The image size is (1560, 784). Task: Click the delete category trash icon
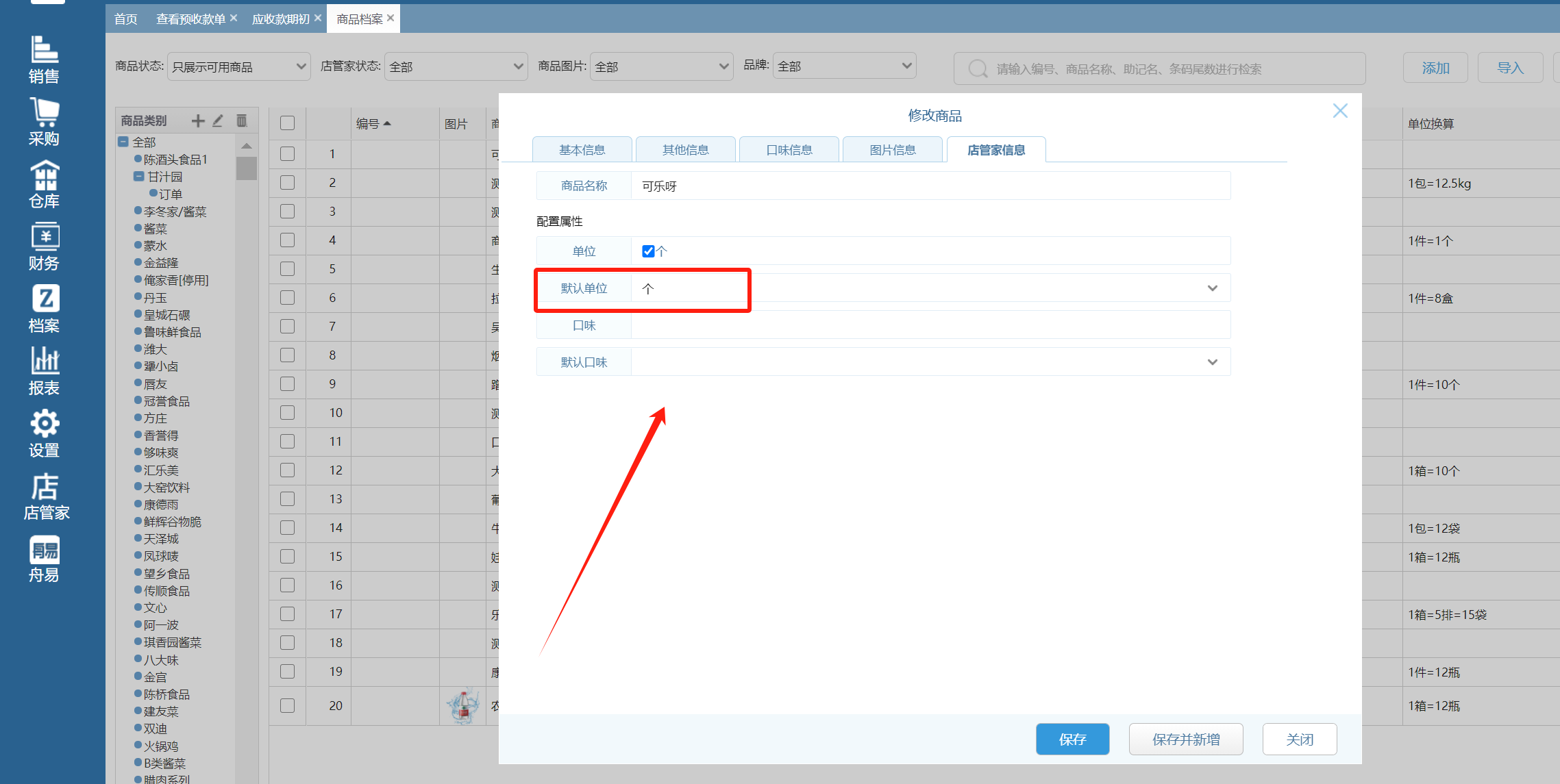pos(242,121)
